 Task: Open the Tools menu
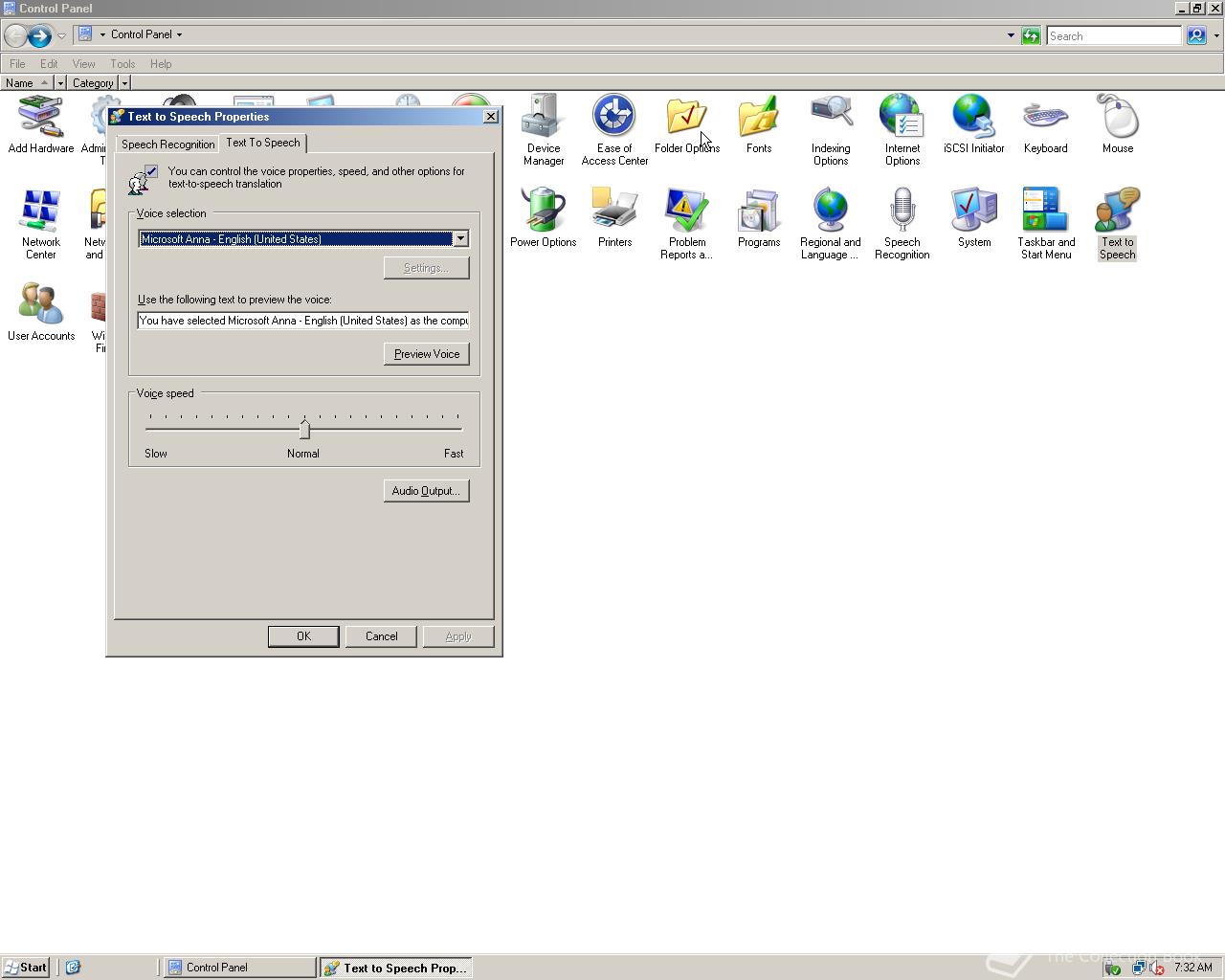coord(122,64)
